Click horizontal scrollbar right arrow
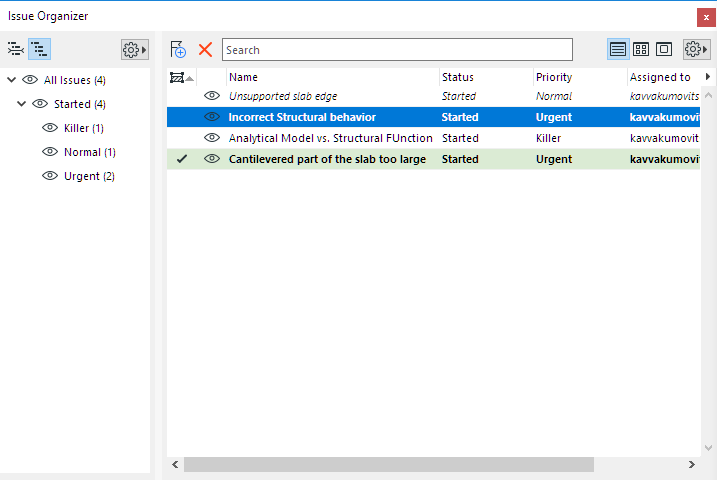This screenshot has width=717, height=480. point(692,464)
